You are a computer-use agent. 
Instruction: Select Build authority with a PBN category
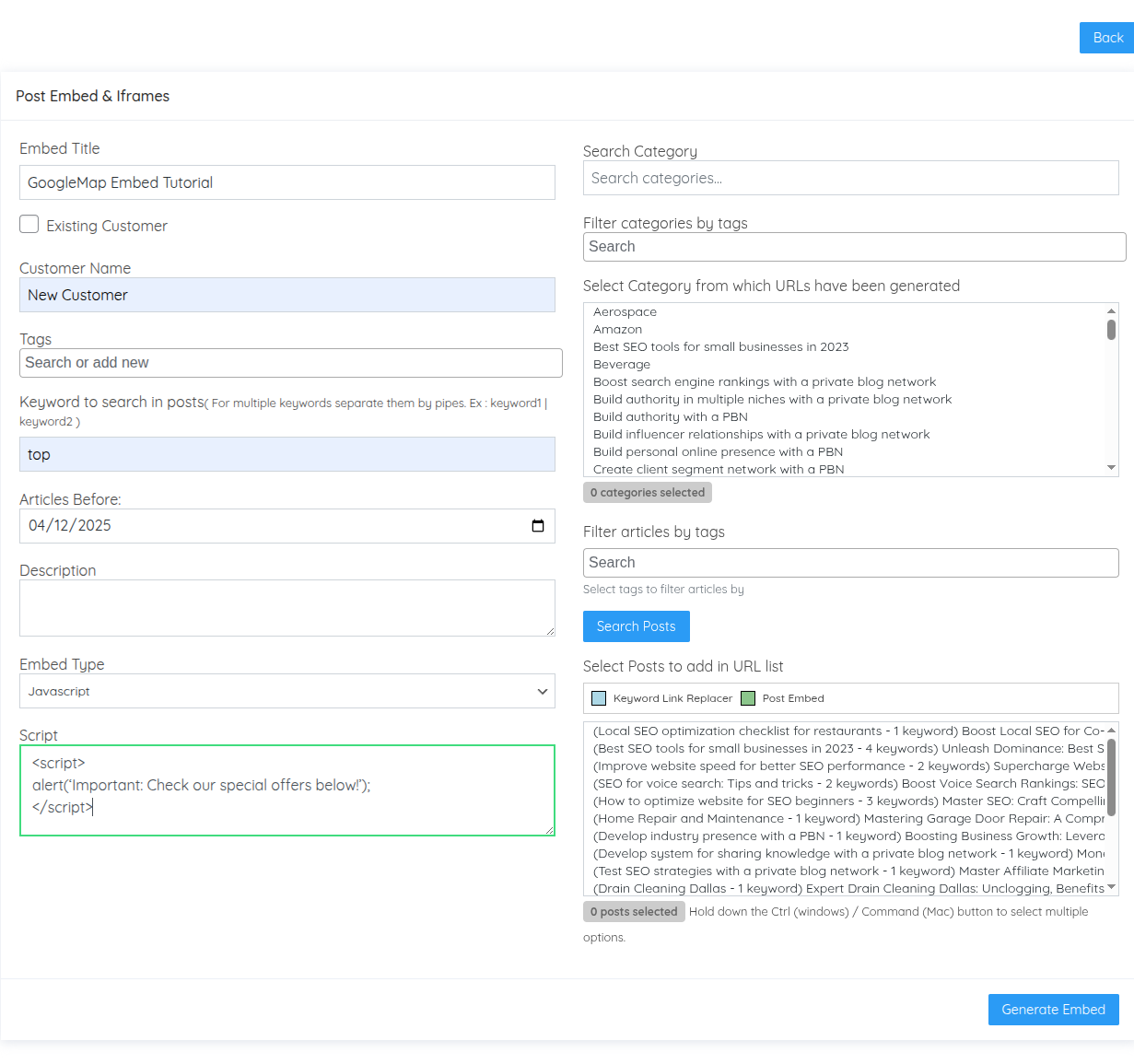coord(670,417)
